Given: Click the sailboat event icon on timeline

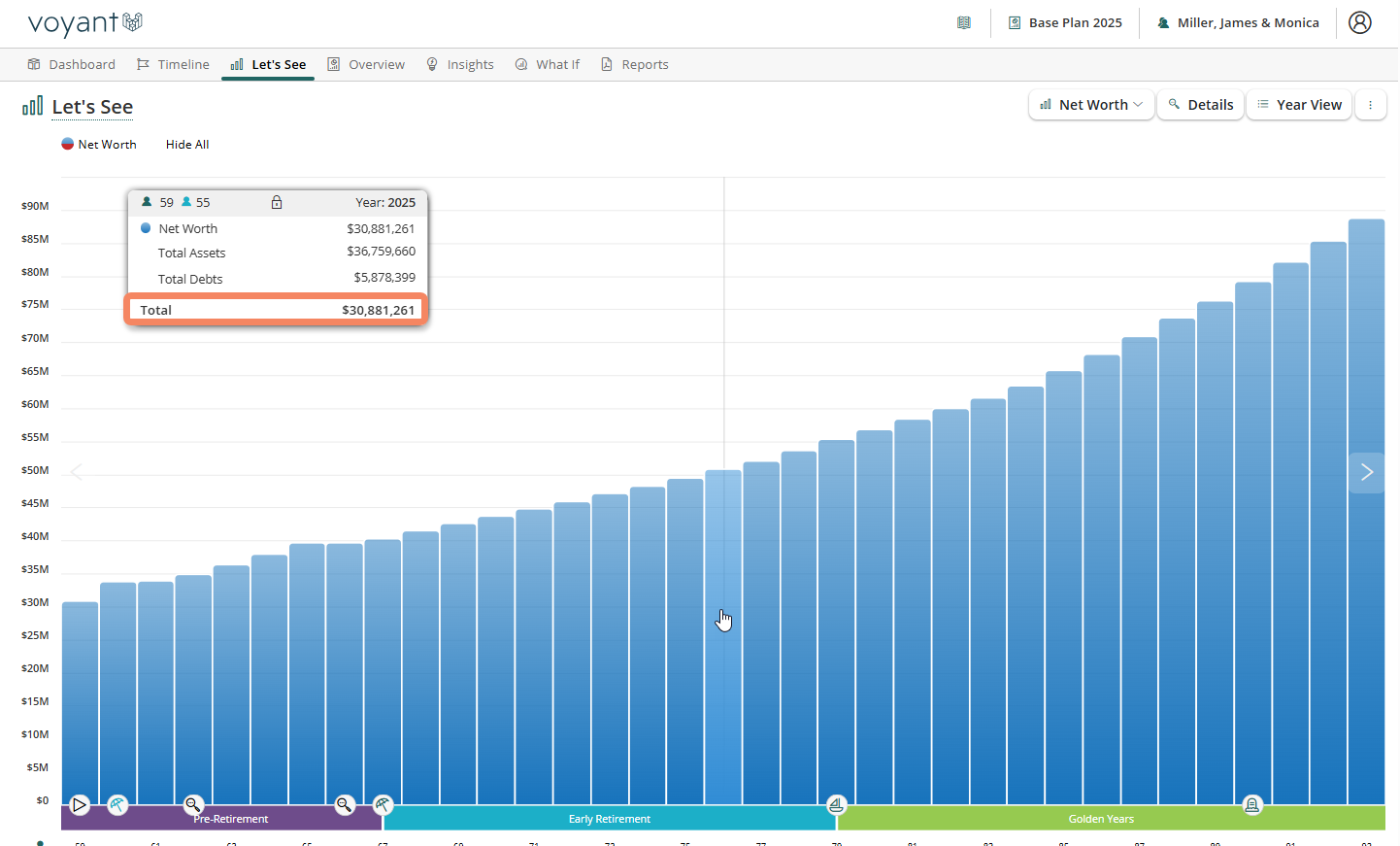Looking at the screenshot, I should tap(836, 804).
